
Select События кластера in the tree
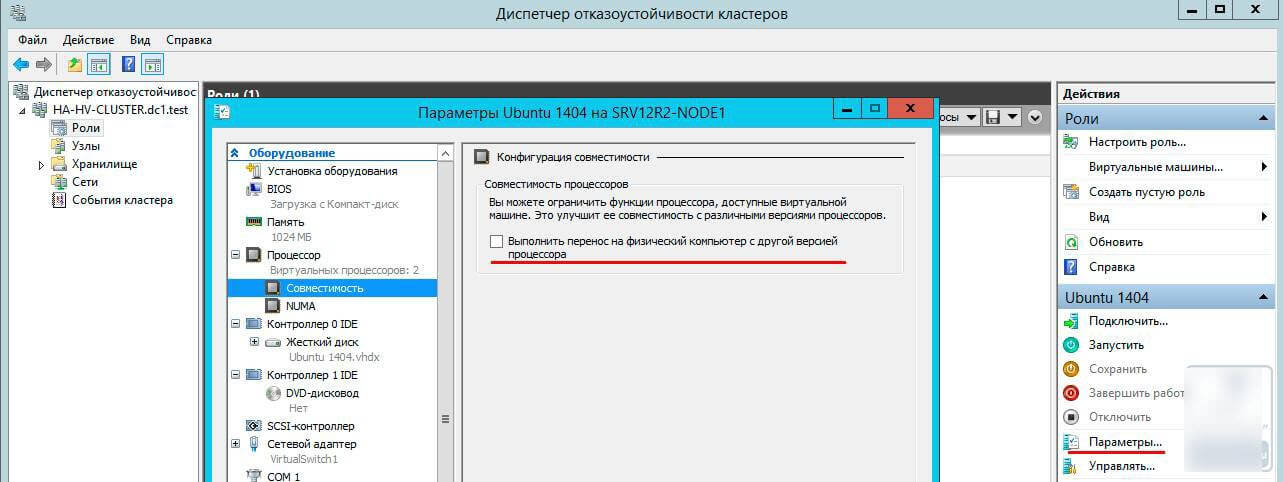tap(122, 200)
